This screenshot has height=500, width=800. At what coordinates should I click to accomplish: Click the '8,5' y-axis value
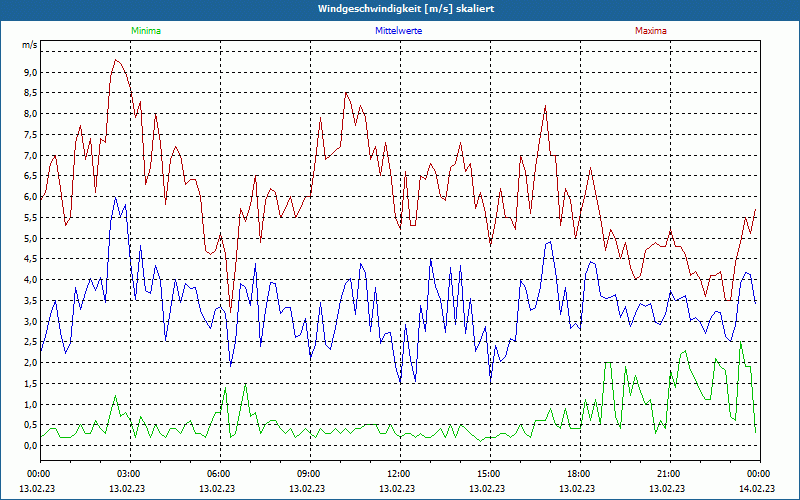[x=31, y=93]
